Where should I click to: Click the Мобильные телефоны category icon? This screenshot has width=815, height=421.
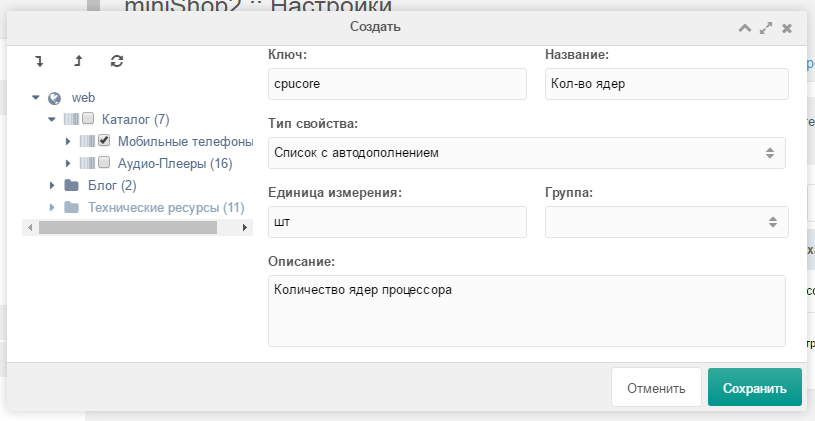[x=87, y=141]
